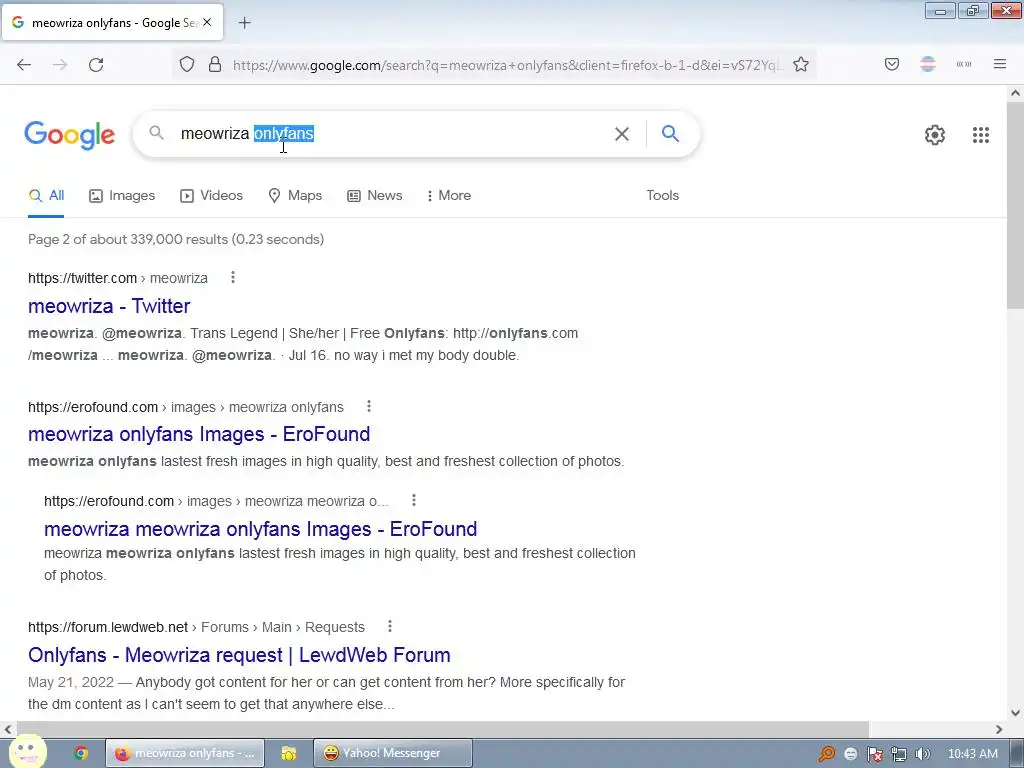
Task: Open Google quick settings gear
Action: click(x=935, y=135)
